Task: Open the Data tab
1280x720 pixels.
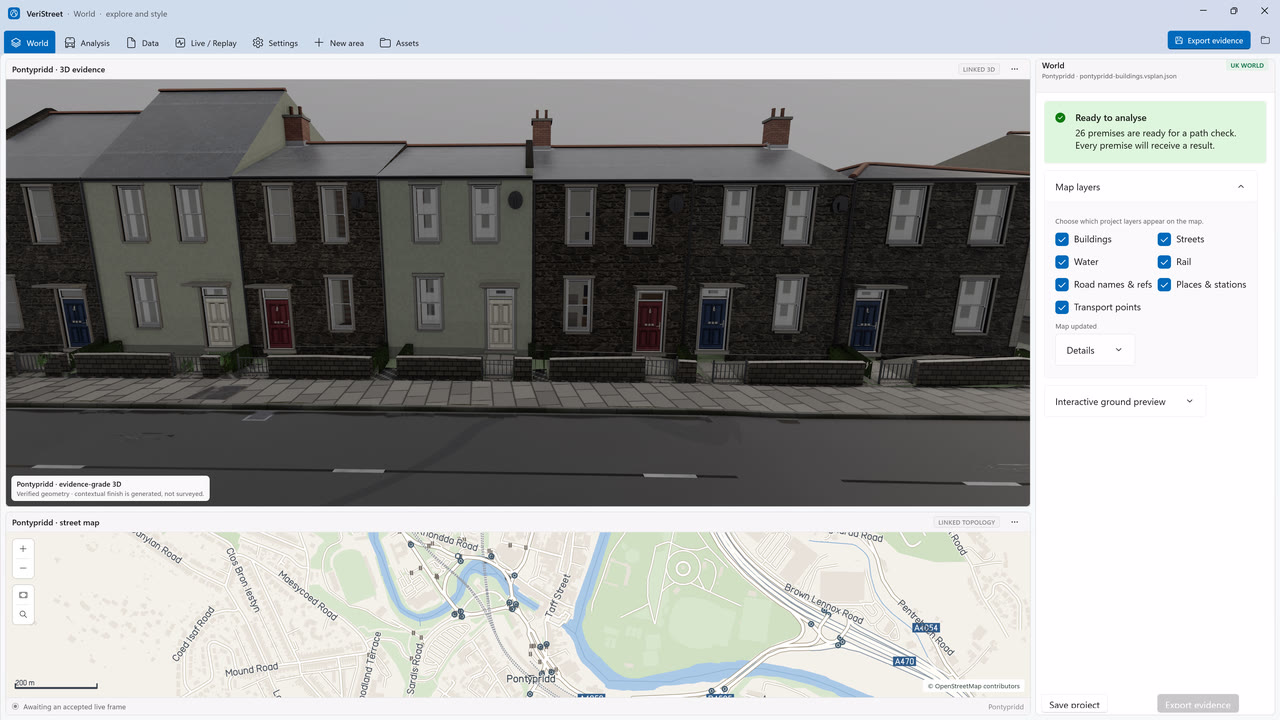Action: tap(143, 43)
